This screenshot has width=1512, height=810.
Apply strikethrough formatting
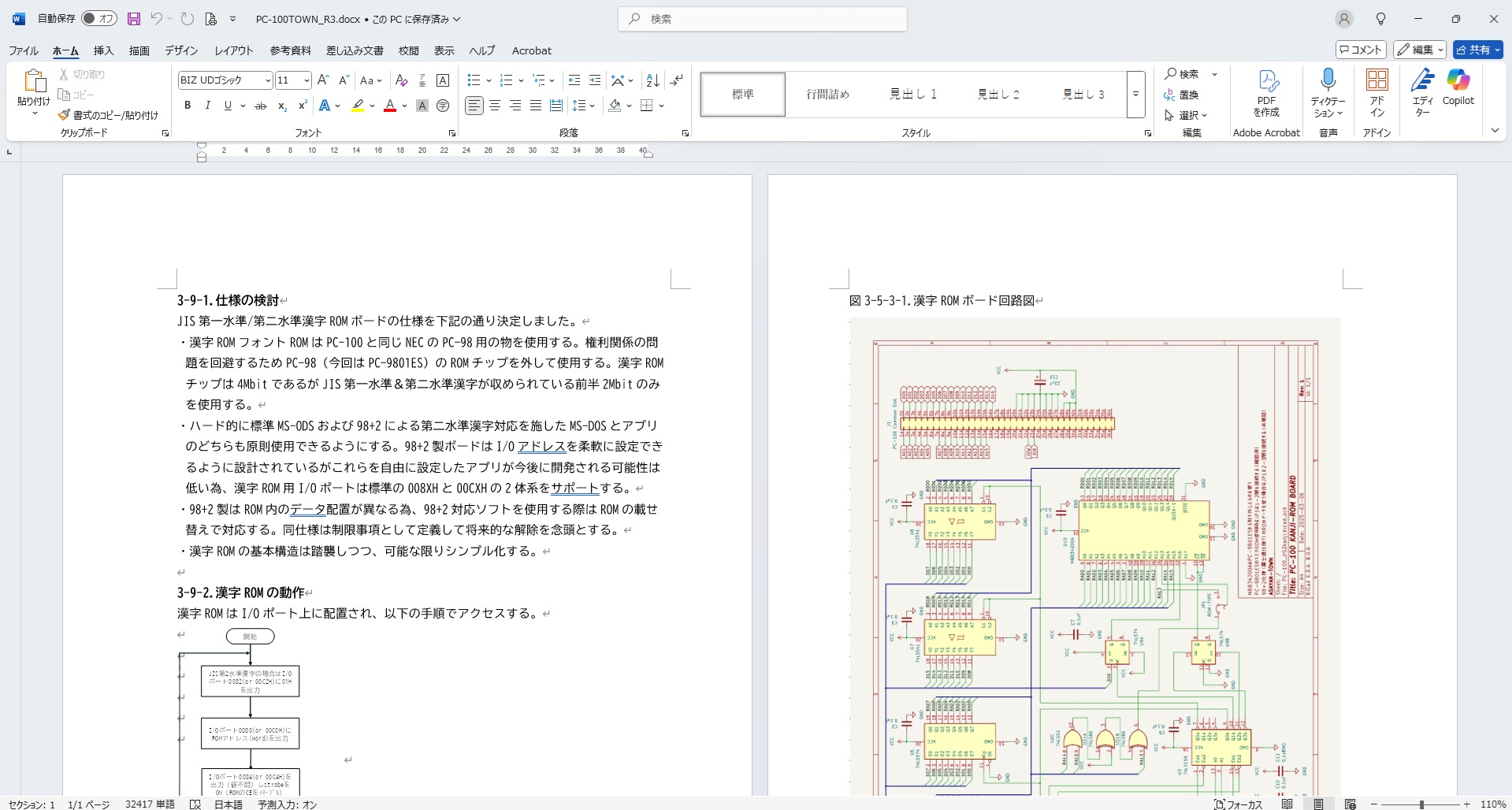pyautogui.click(x=261, y=106)
